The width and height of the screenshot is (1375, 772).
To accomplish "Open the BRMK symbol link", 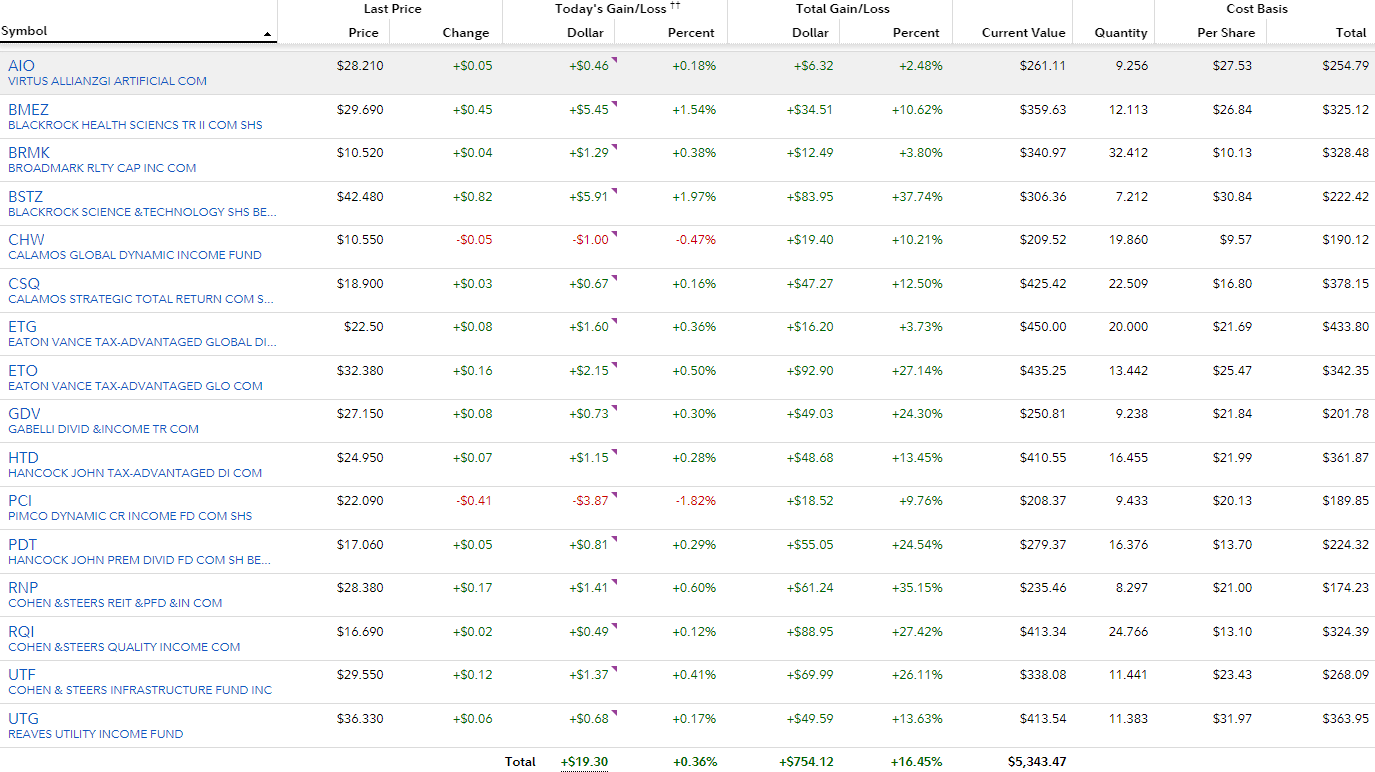I will click(x=29, y=153).
